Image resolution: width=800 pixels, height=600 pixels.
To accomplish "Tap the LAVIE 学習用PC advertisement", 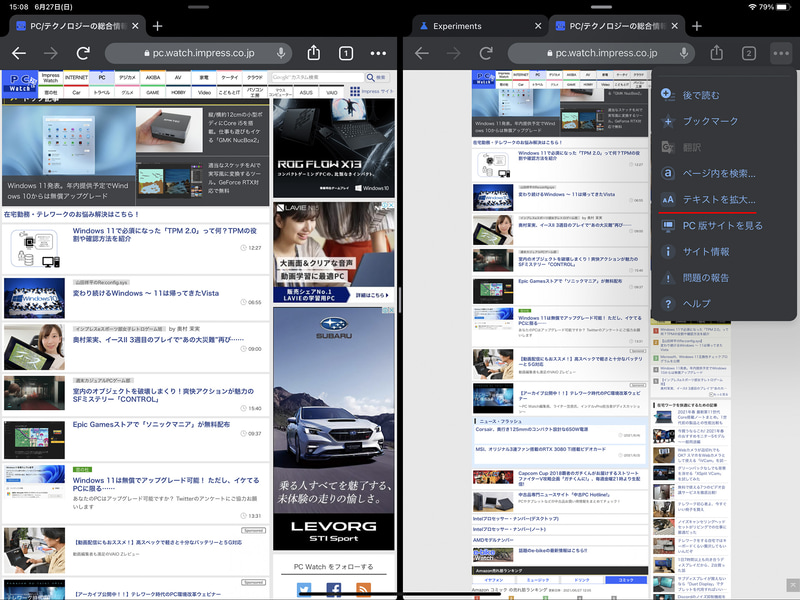I will (x=334, y=252).
